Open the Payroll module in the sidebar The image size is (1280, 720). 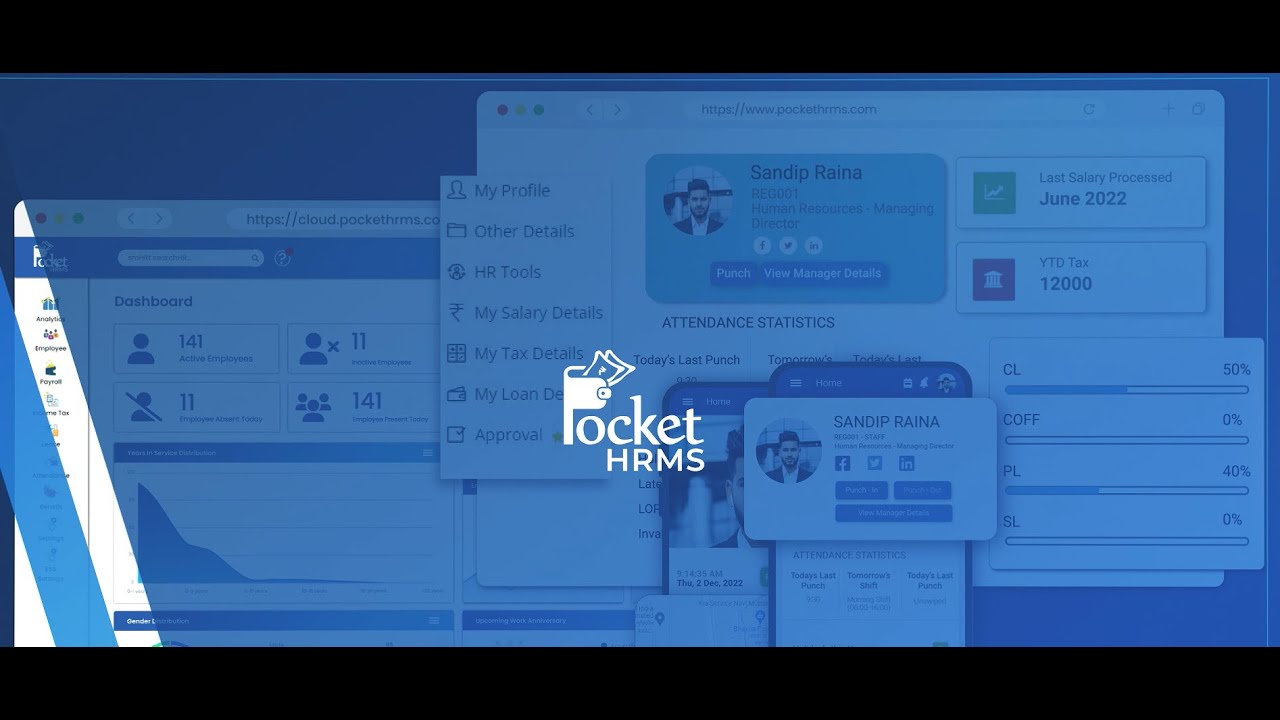point(50,373)
